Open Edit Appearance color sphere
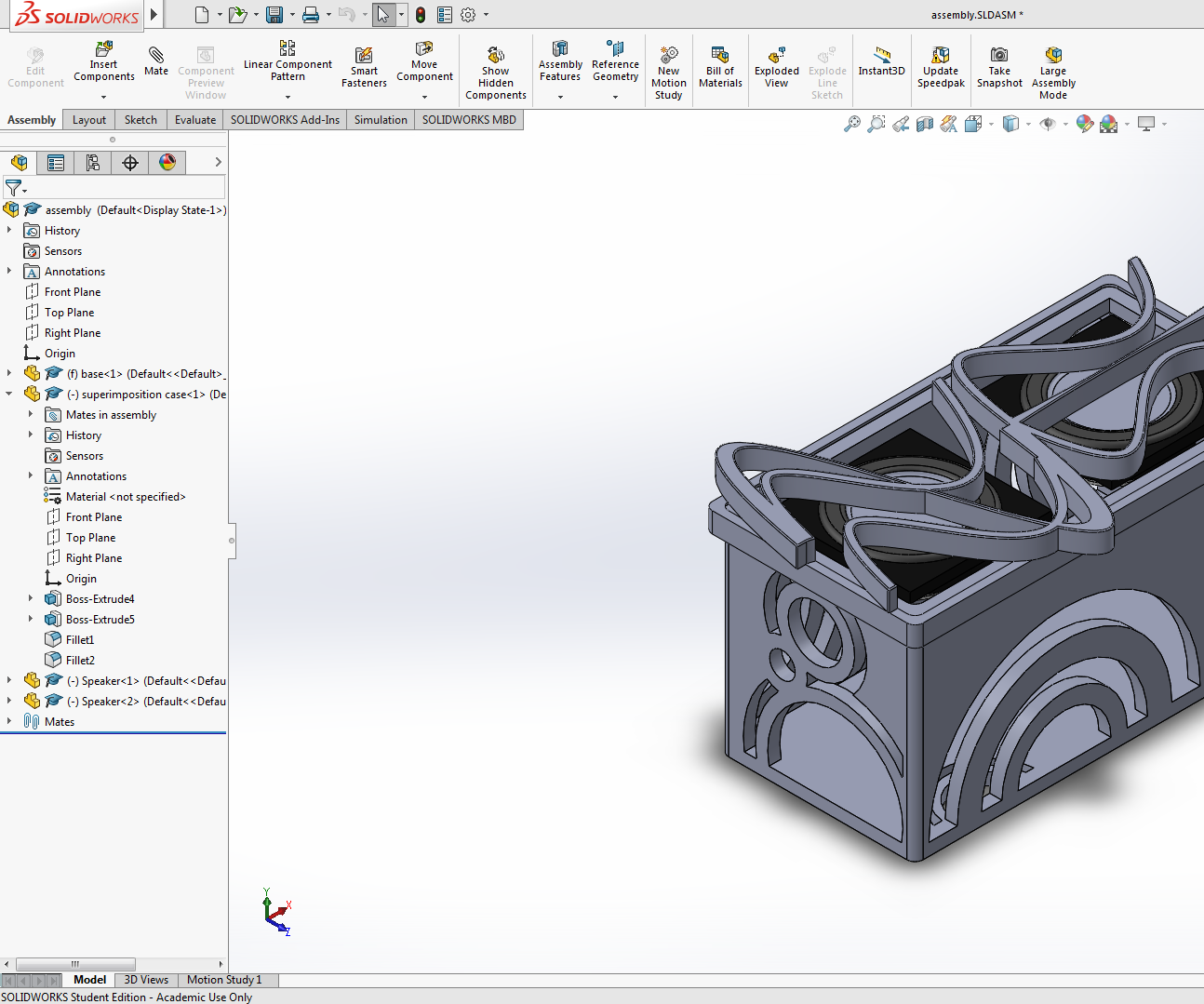Screen dimensions: 1204x1004 (1084, 124)
